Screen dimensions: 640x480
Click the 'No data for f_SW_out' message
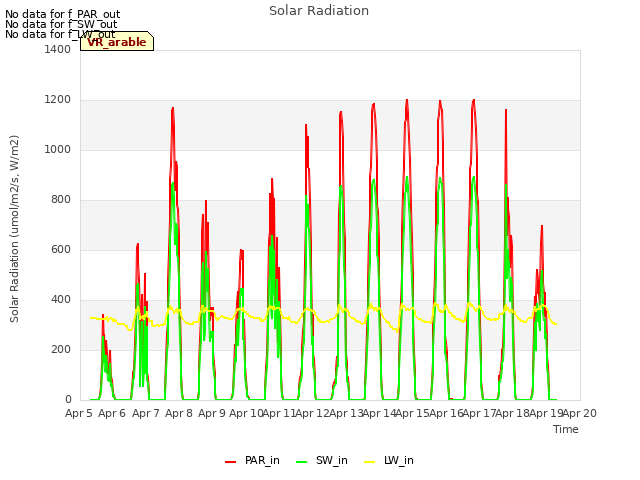pyautogui.click(x=61, y=24)
